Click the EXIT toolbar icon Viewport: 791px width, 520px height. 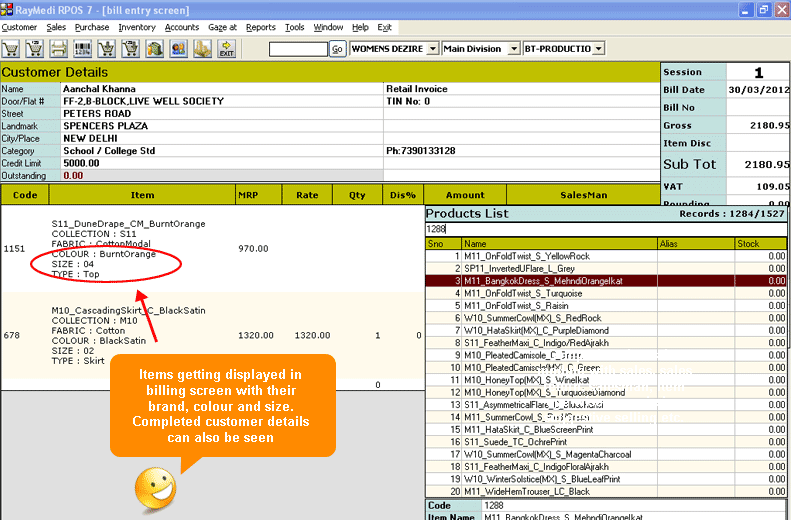(227, 49)
